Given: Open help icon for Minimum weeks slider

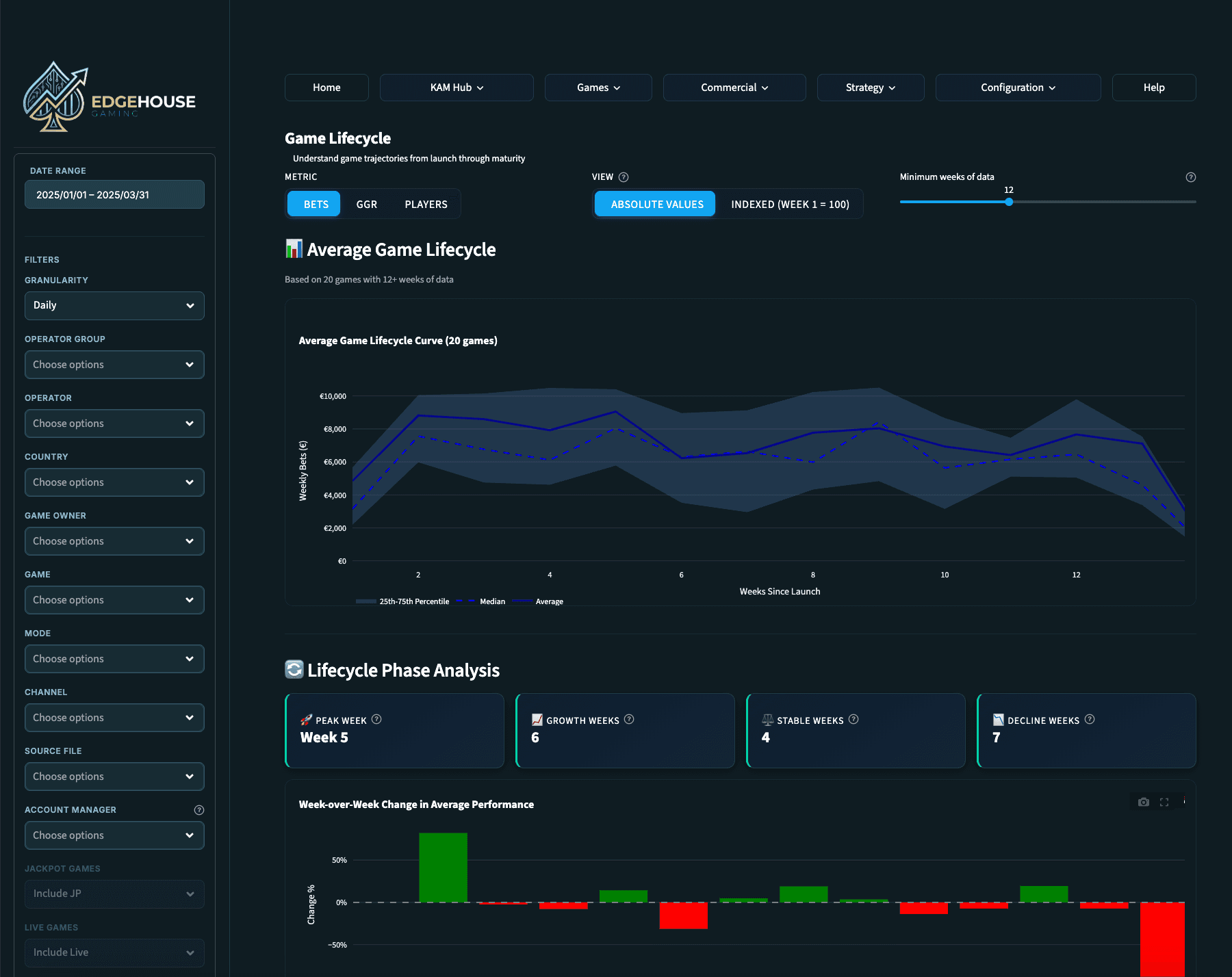Looking at the screenshot, I should point(1191,177).
